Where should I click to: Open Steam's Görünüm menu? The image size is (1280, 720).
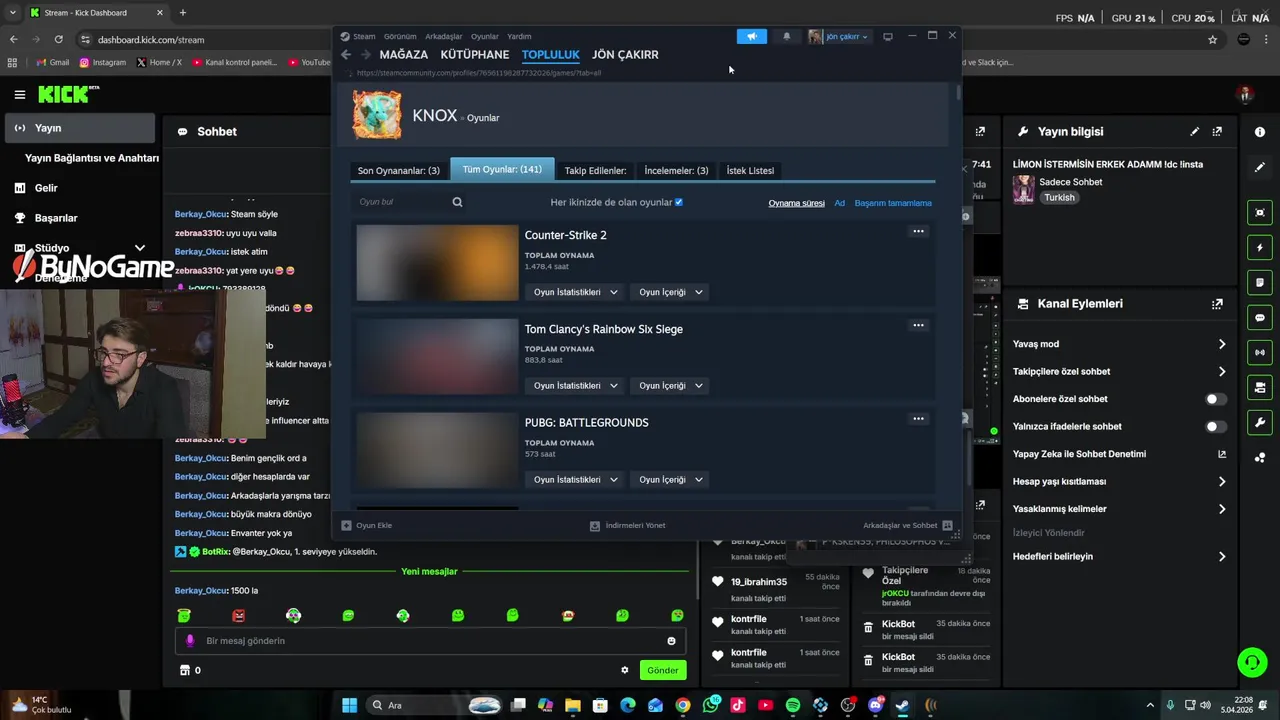[x=400, y=36]
